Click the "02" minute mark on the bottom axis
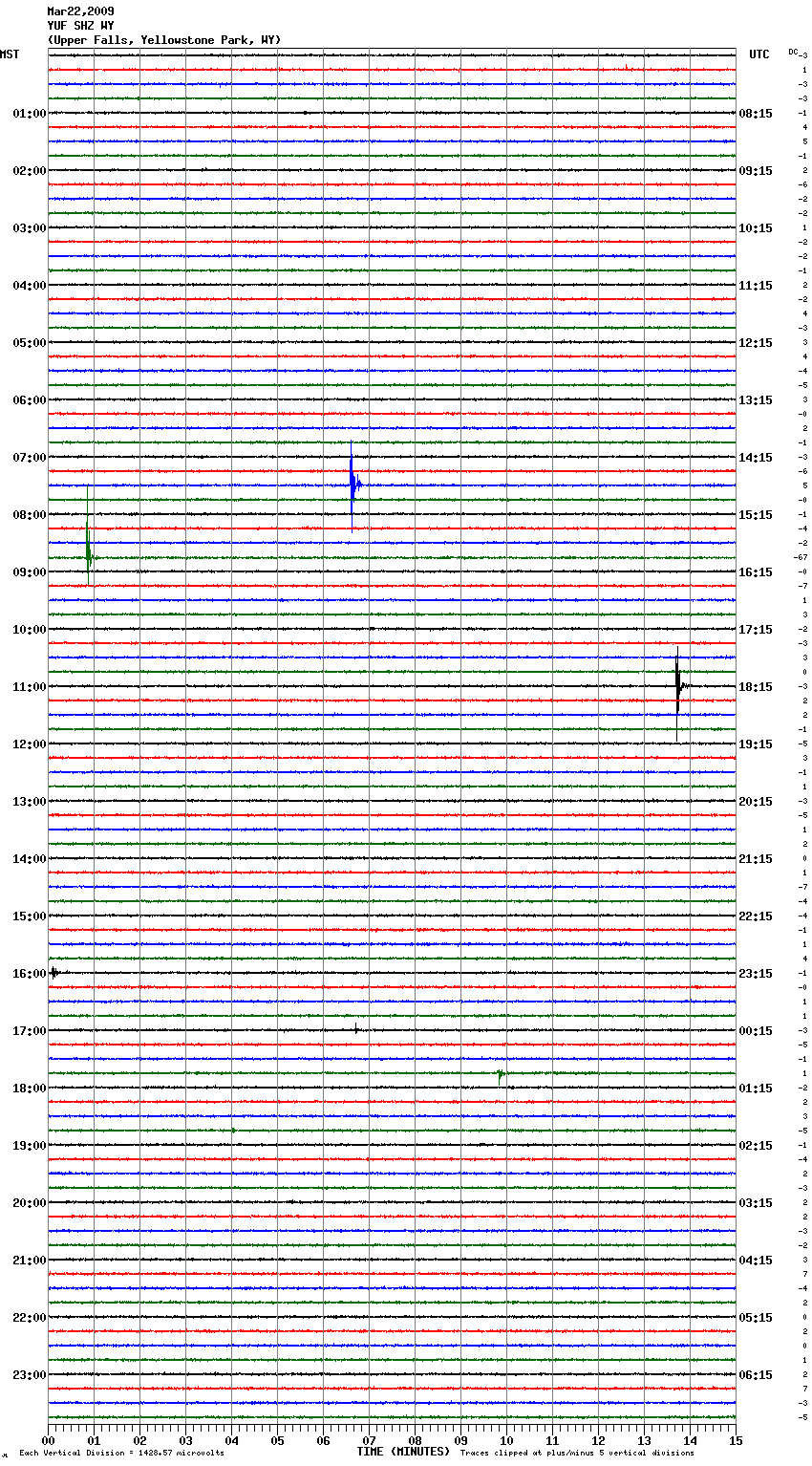 point(140,1440)
